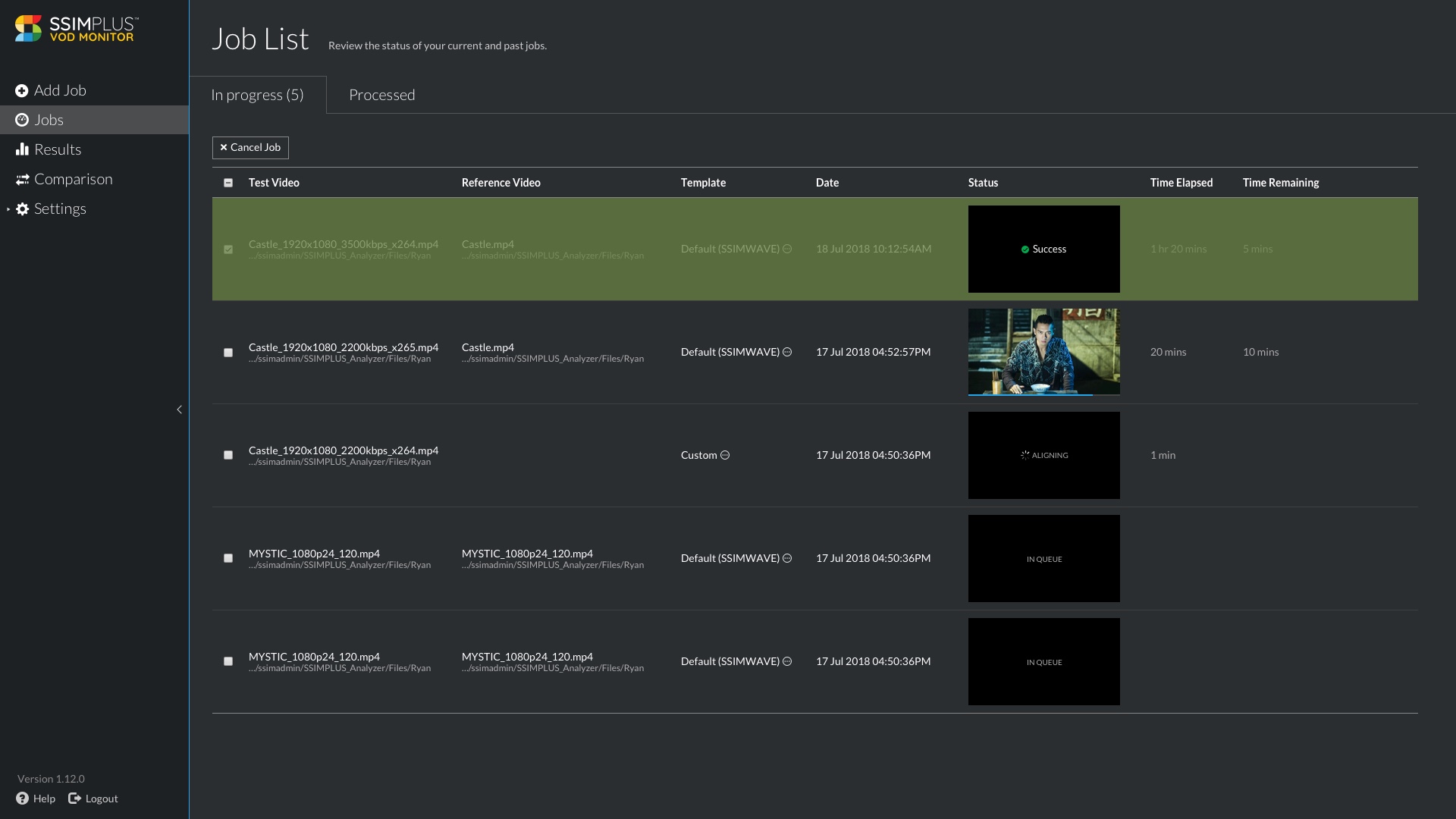Open the video preview thumbnail of x265 job

point(1043,350)
